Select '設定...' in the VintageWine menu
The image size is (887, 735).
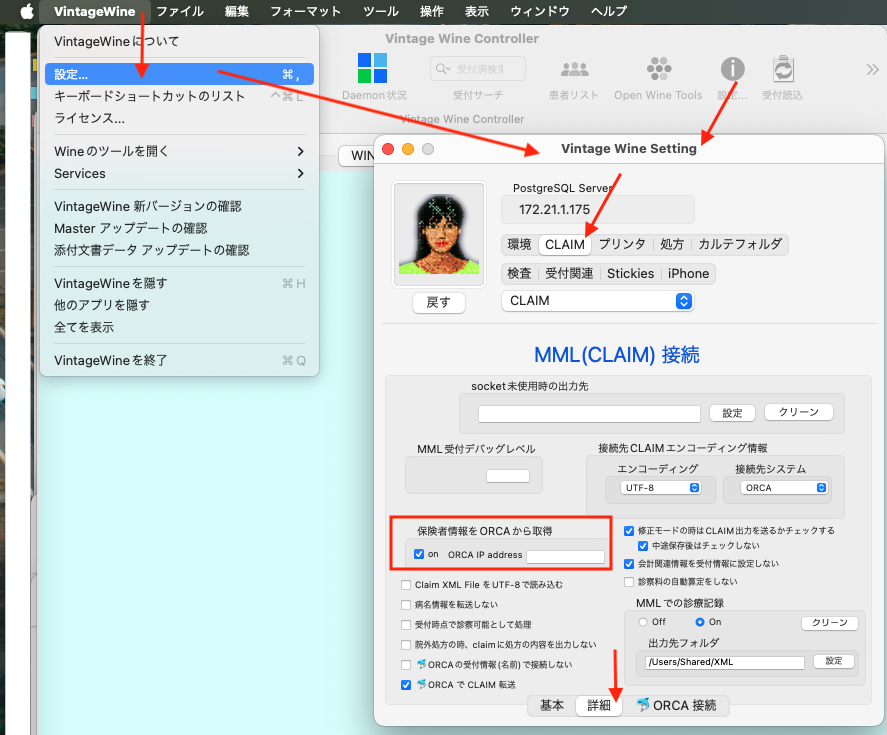(180, 74)
